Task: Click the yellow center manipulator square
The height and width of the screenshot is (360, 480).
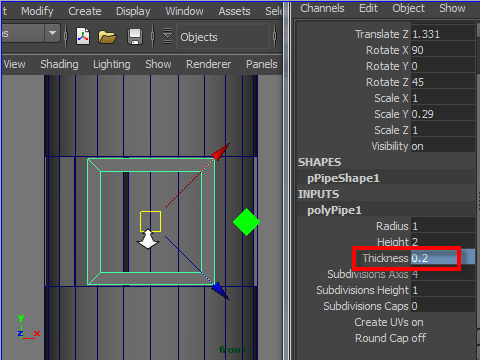Action: point(151,221)
